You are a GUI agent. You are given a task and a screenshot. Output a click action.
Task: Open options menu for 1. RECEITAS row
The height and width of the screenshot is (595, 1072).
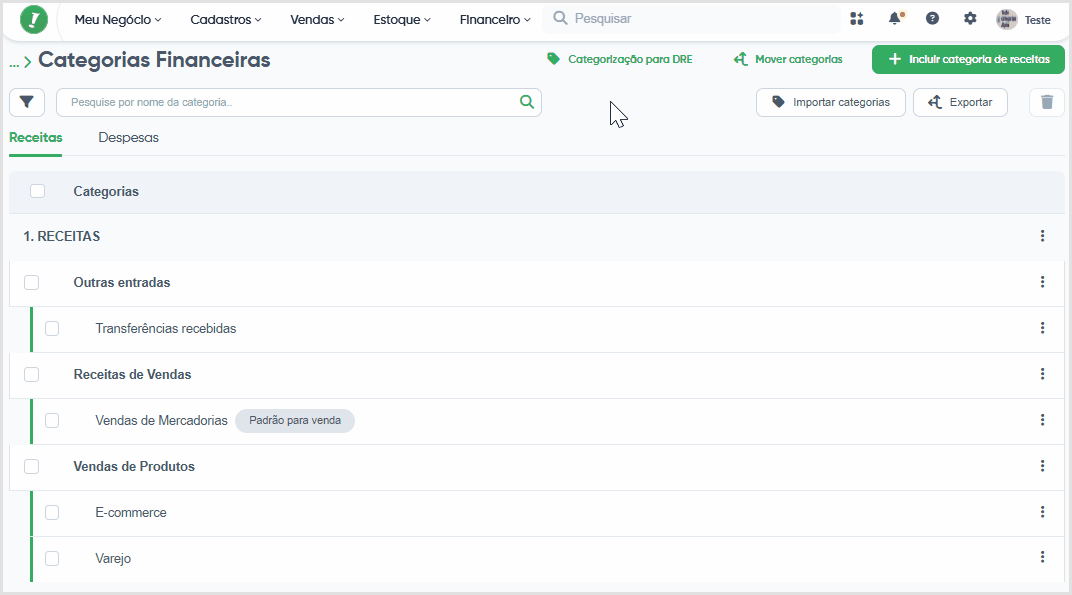click(1042, 236)
